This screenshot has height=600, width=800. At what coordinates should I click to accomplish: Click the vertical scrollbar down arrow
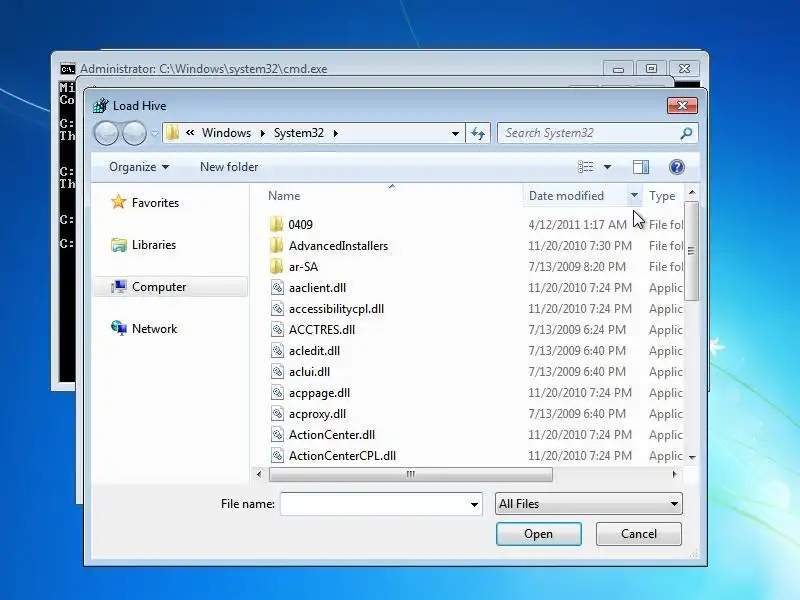(x=692, y=457)
